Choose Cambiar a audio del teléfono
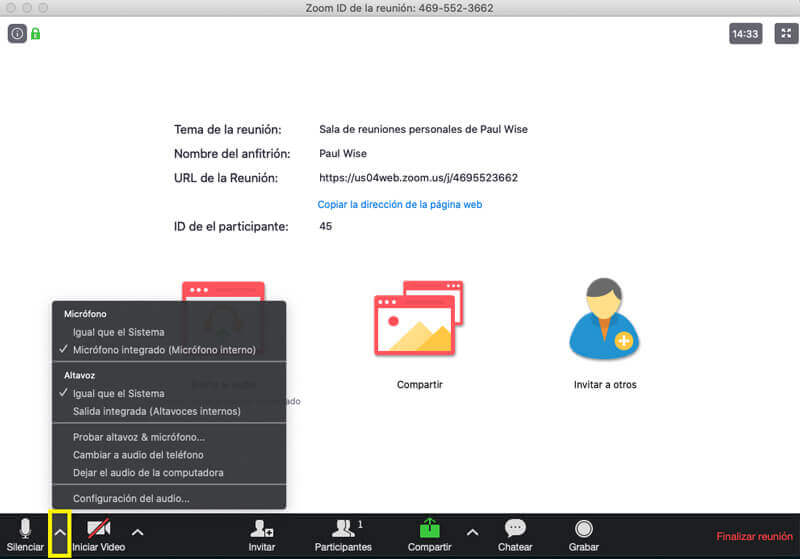Viewport: 800px width, 559px height. click(169, 455)
